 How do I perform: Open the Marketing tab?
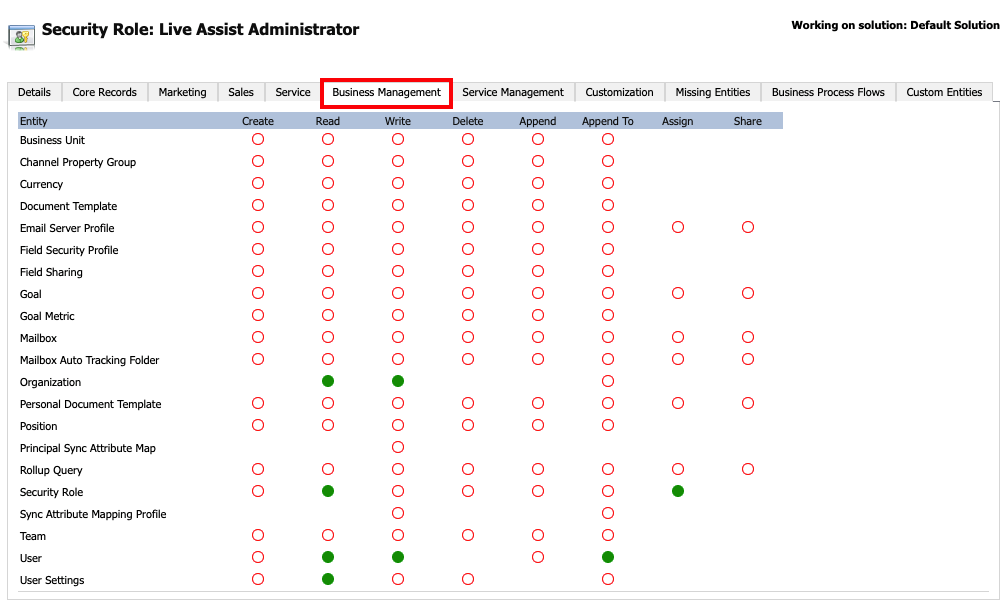[x=183, y=92]
